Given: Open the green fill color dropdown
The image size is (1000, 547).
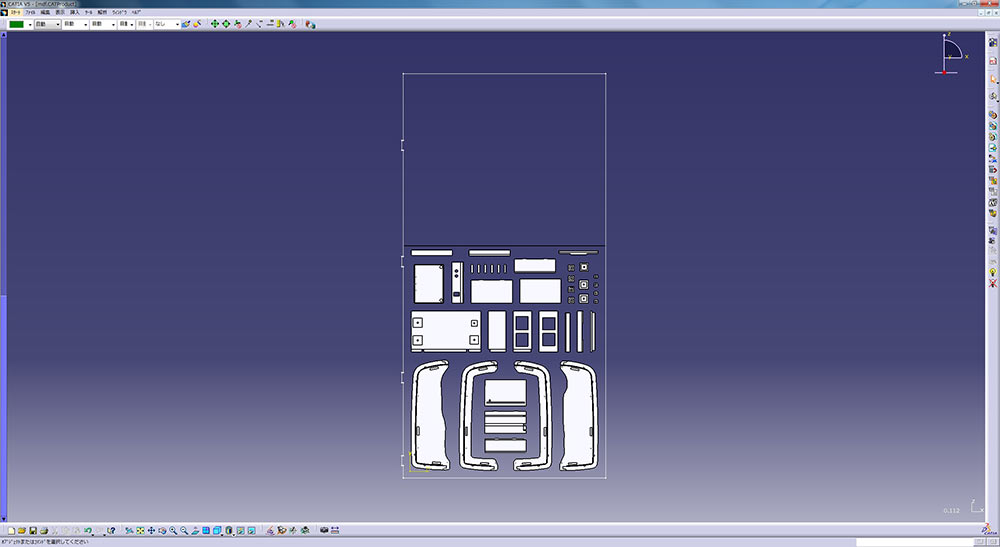Looking at the screenshot, I should pyautogui.click(x=30, y=24).
